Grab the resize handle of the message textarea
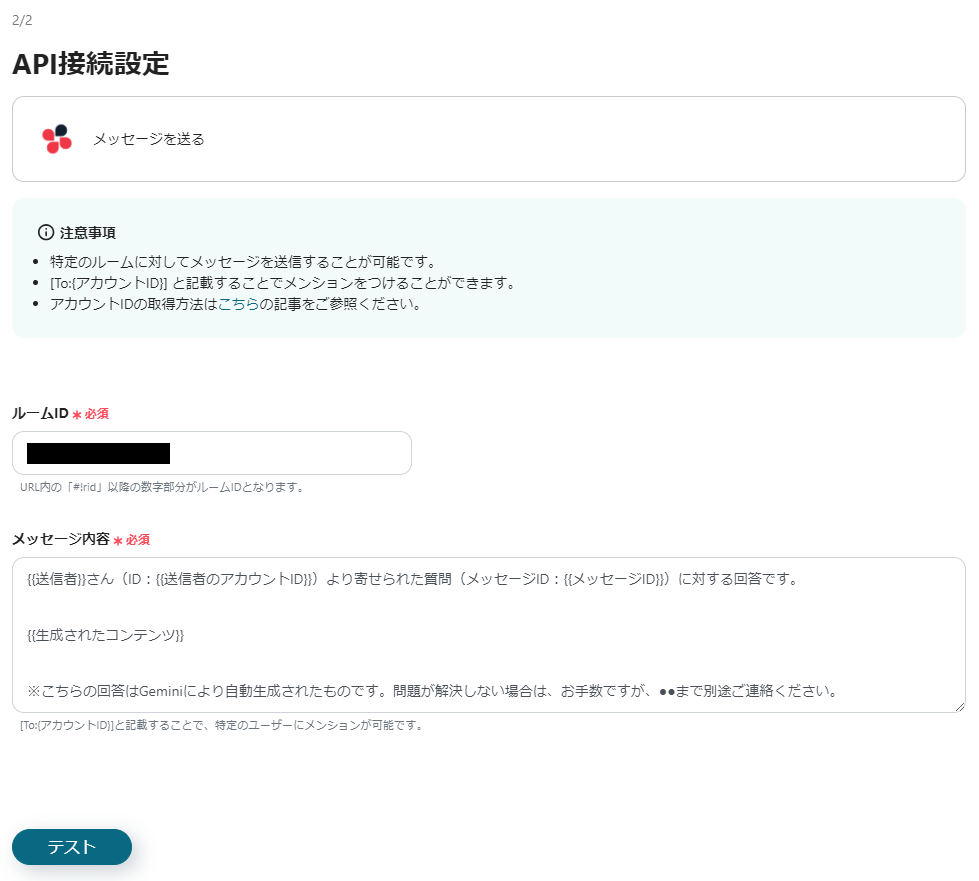This screenshot has height=881, width=979. (960, 707)
